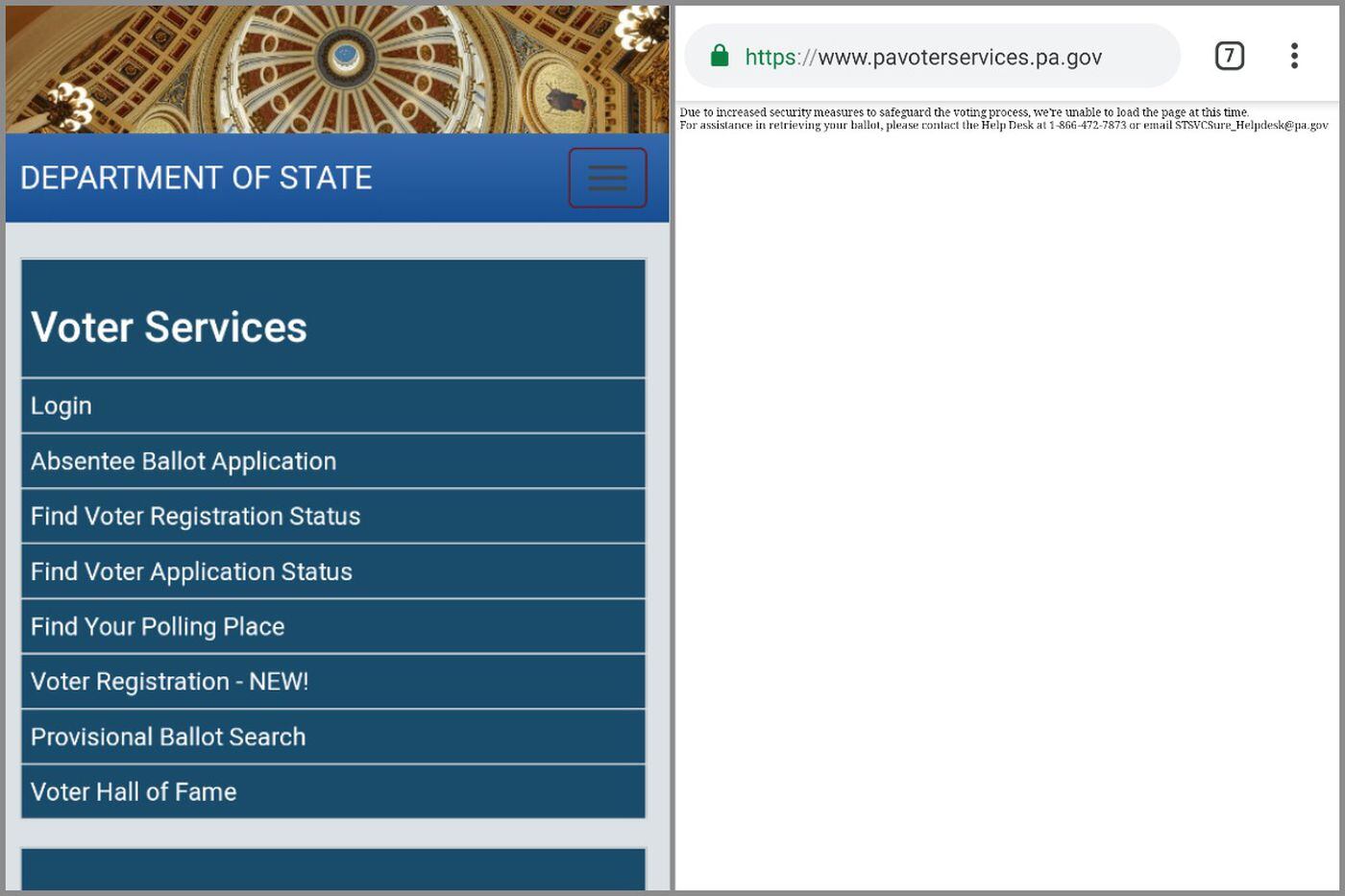Image resolution: width=1345 pixels, height=896 pixels.
Task: Click the STSVCSure_Helpdesk@pa.gov email address
Action: [x=1251, y=126]
